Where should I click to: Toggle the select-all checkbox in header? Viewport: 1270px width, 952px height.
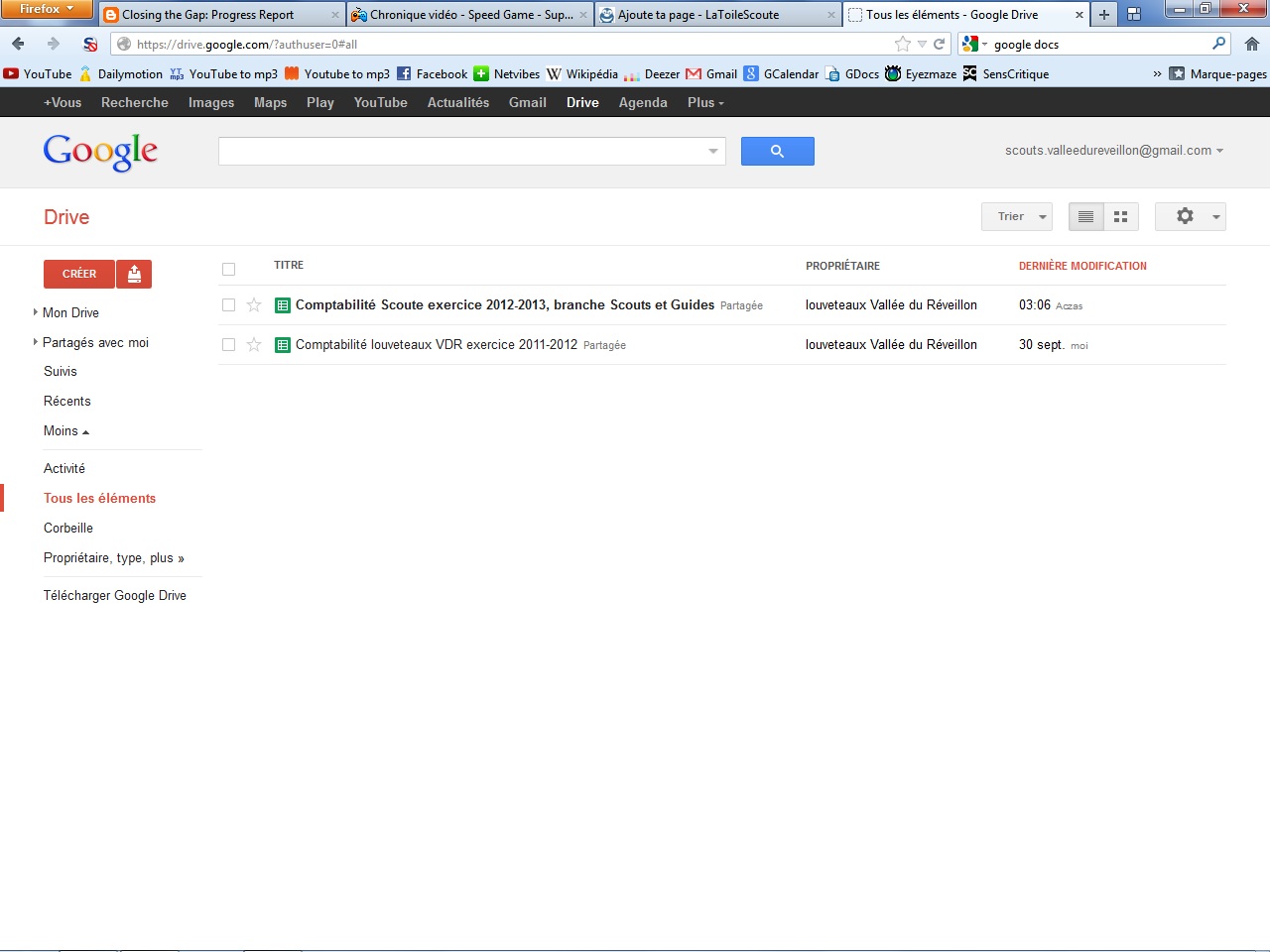click(x=228, y=269)
